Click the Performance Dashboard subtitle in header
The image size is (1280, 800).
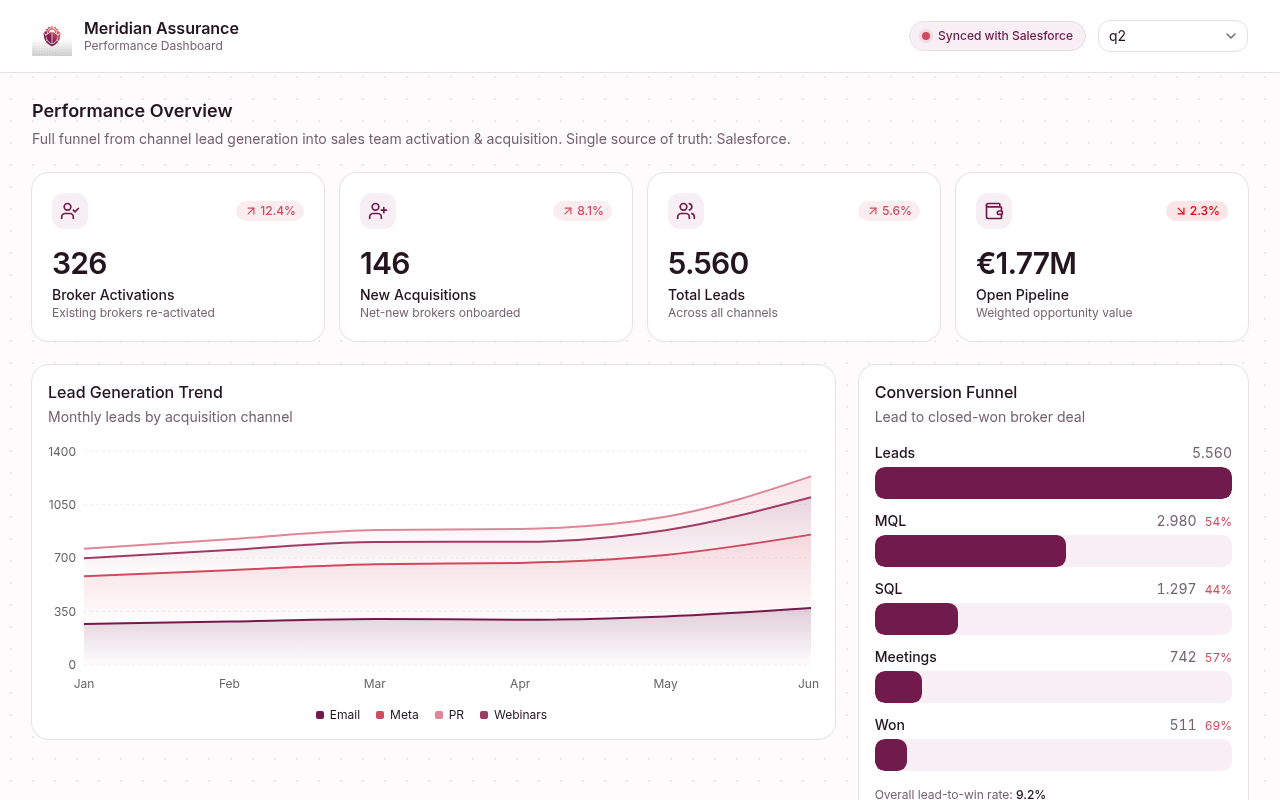153,46
